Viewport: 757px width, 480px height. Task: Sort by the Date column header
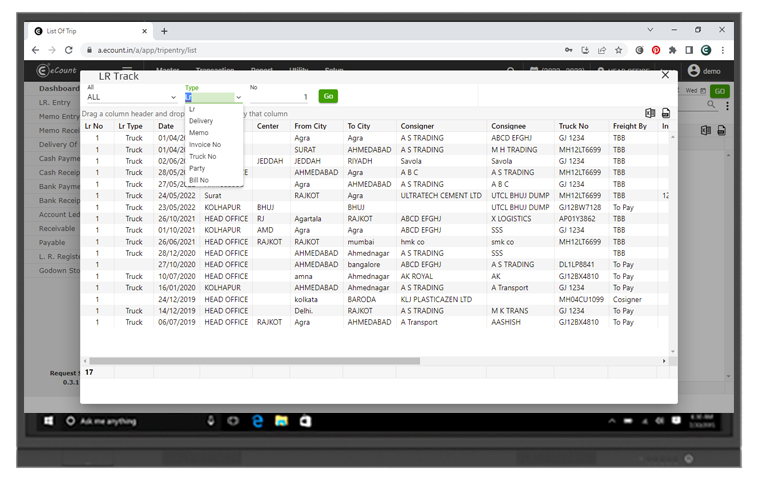click(166, 126)
